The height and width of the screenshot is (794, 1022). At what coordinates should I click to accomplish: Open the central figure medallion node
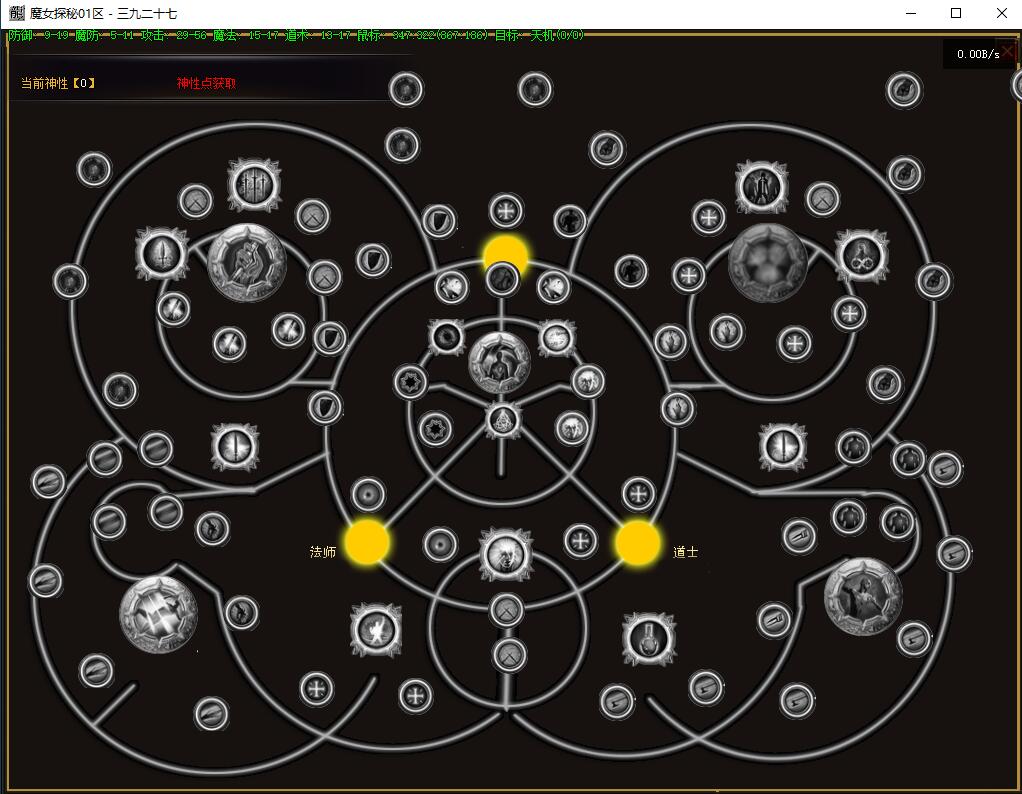pyautogui.click(x=499, y=361)
